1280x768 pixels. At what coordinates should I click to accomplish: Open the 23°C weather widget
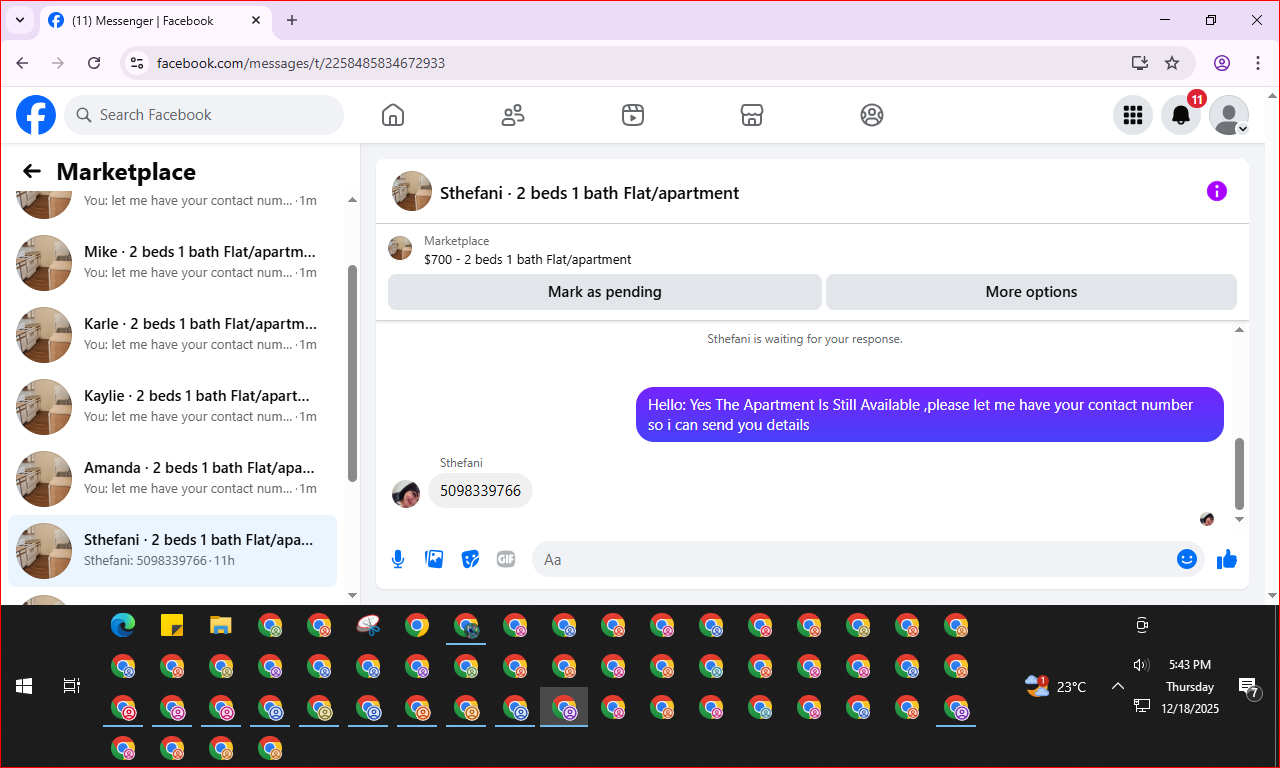point(1055,686)
